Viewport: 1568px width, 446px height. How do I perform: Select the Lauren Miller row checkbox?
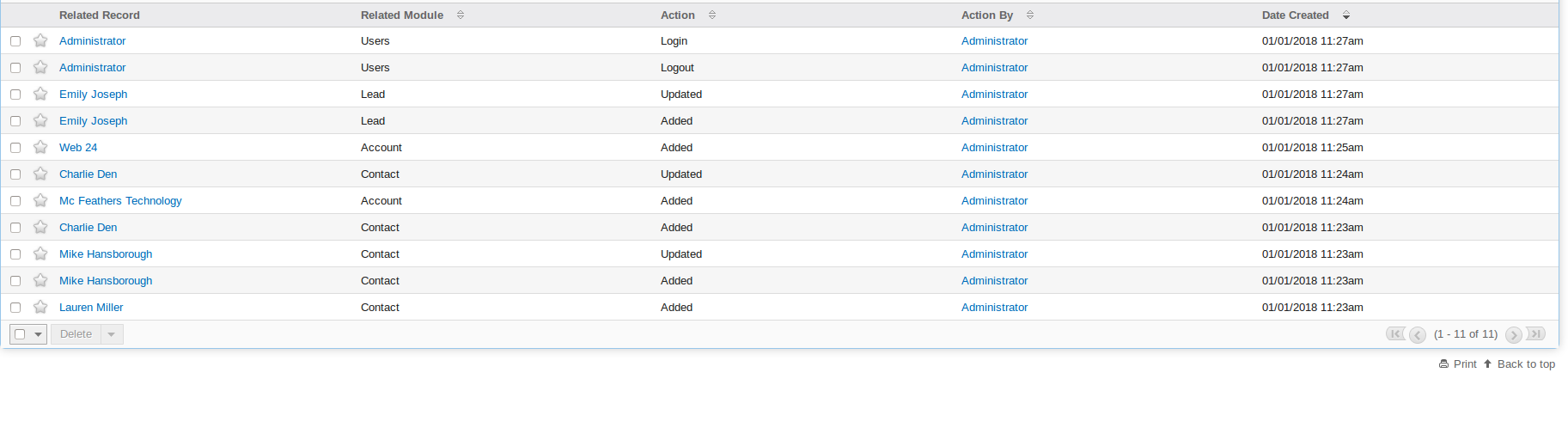[x=15, y=308]
